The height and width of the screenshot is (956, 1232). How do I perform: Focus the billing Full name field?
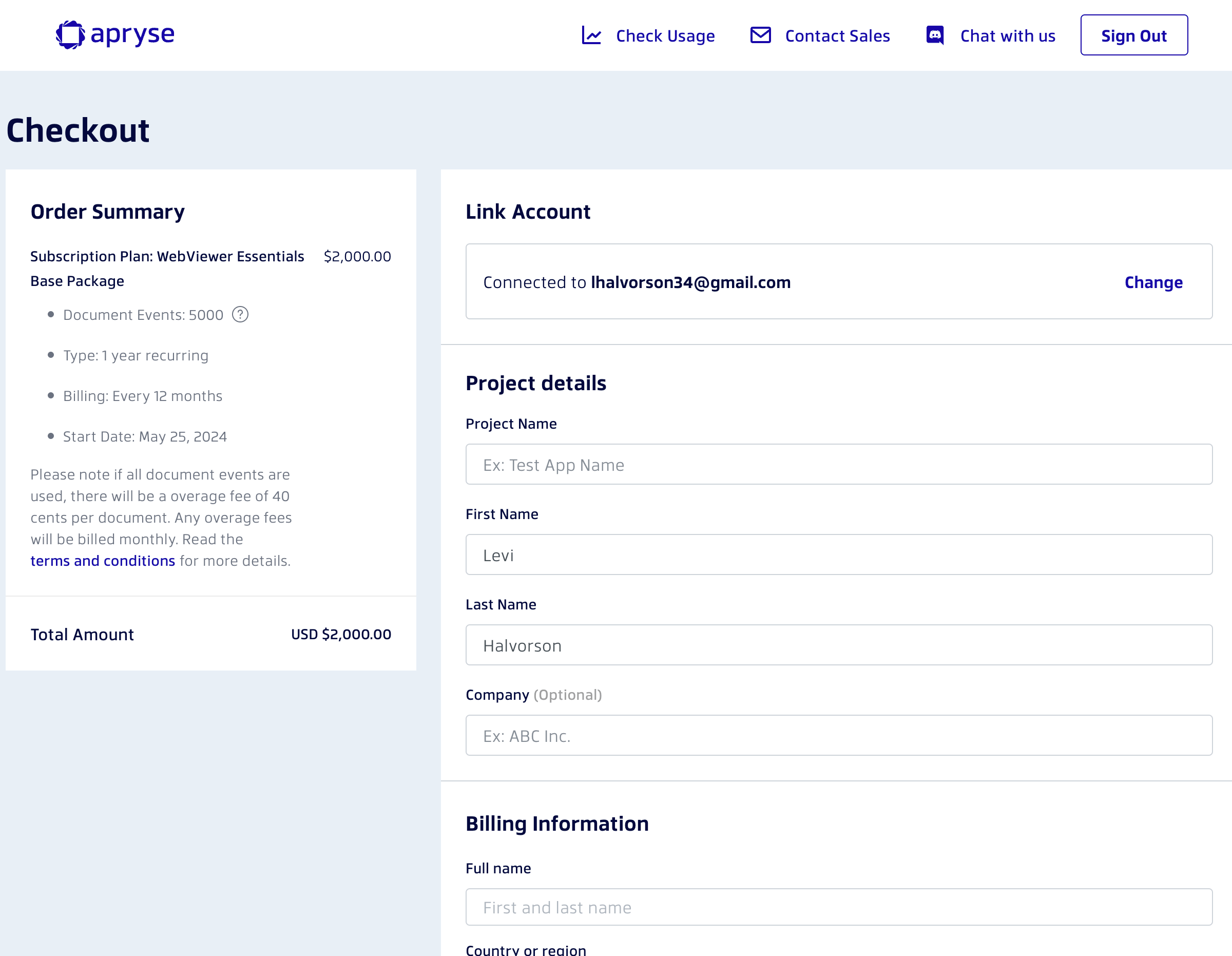838,907
